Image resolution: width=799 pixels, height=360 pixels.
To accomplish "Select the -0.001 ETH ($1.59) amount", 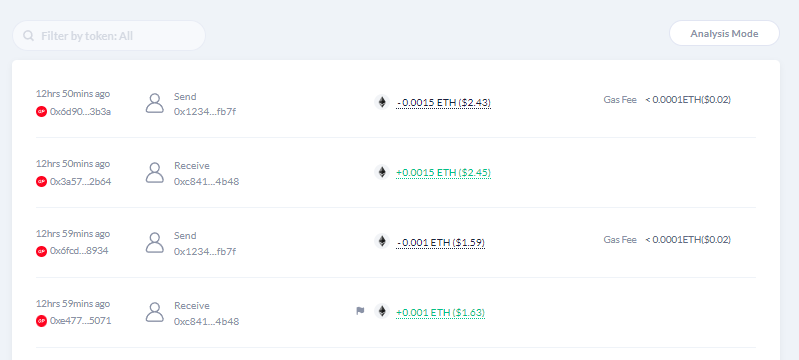I will (x=441, y=242).
